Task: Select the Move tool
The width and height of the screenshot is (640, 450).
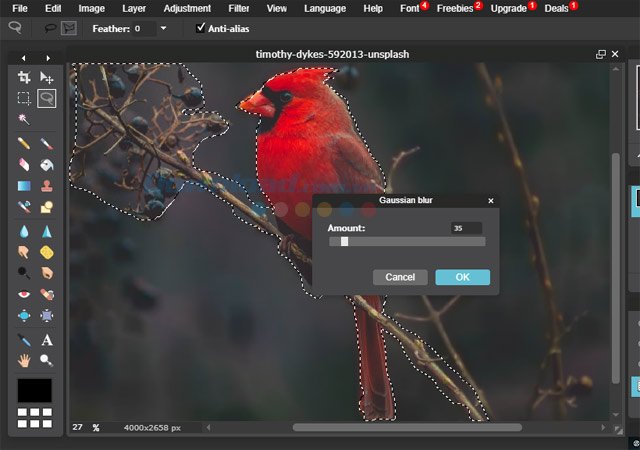Action: coord(46,77)
